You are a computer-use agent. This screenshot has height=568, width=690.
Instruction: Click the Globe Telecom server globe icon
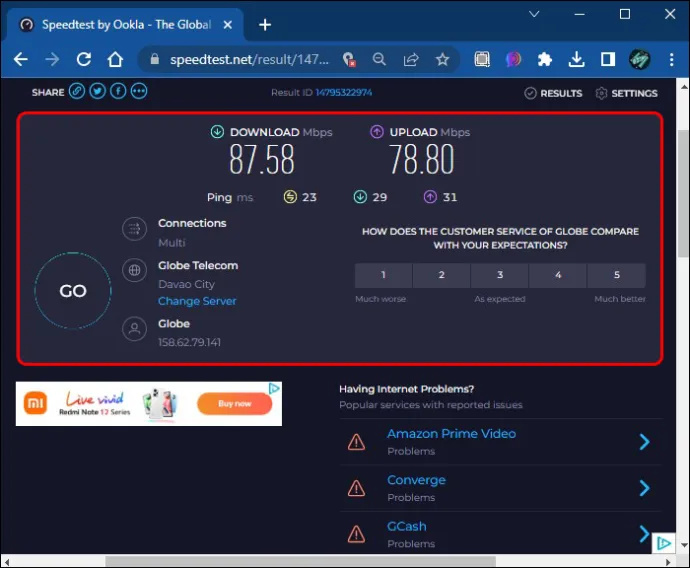(134, 270)
